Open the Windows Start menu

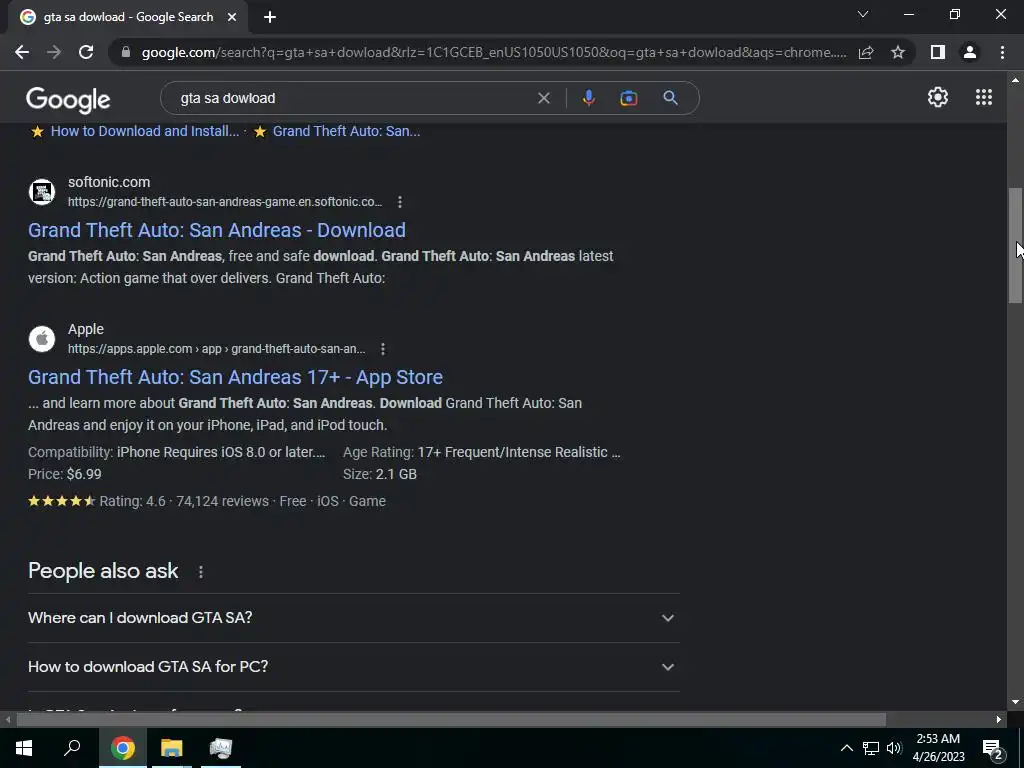tap(24, 748)
